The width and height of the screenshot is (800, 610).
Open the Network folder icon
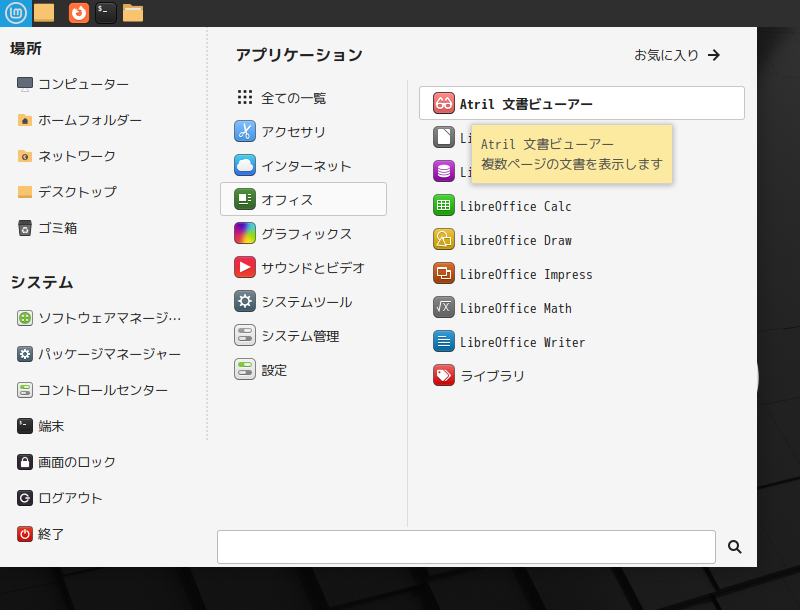24,156
